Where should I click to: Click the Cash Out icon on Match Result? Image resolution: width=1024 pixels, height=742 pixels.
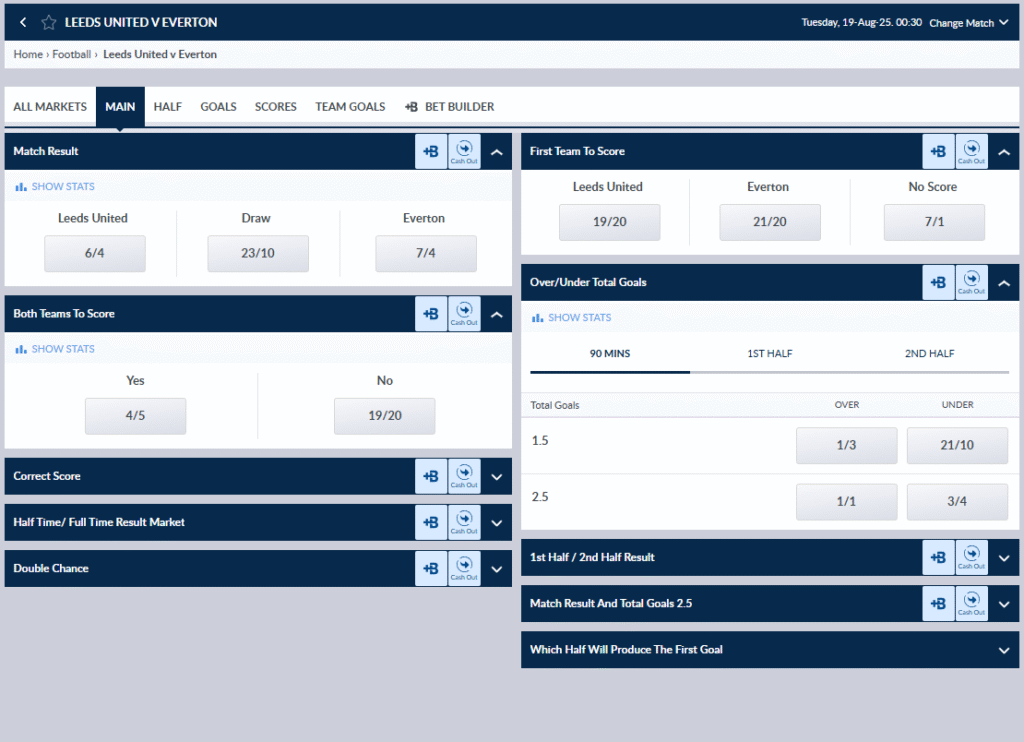(464, 151)
